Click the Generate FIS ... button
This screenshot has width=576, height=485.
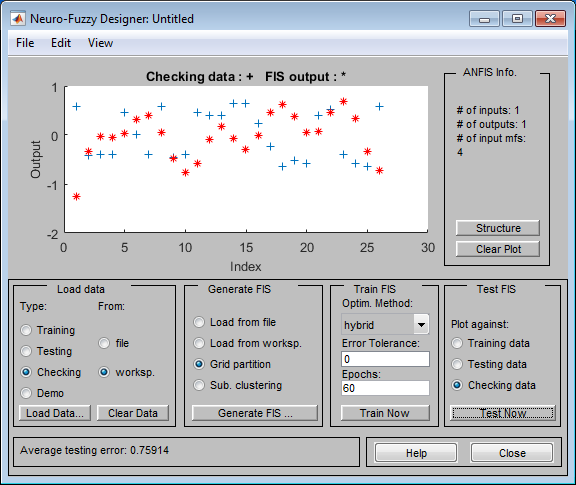[255, 413]
